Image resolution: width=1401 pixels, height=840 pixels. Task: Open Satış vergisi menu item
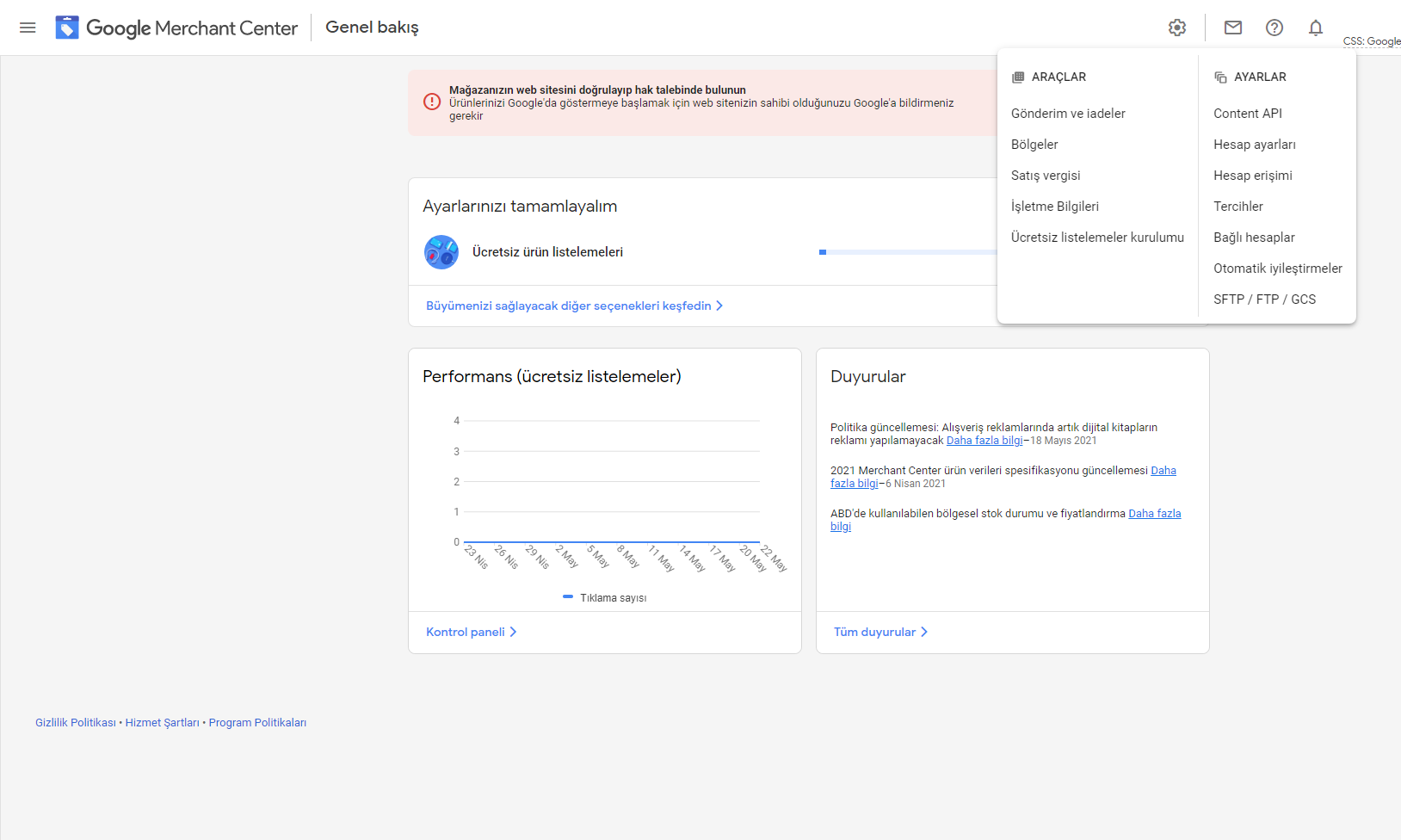(1046, 176)
